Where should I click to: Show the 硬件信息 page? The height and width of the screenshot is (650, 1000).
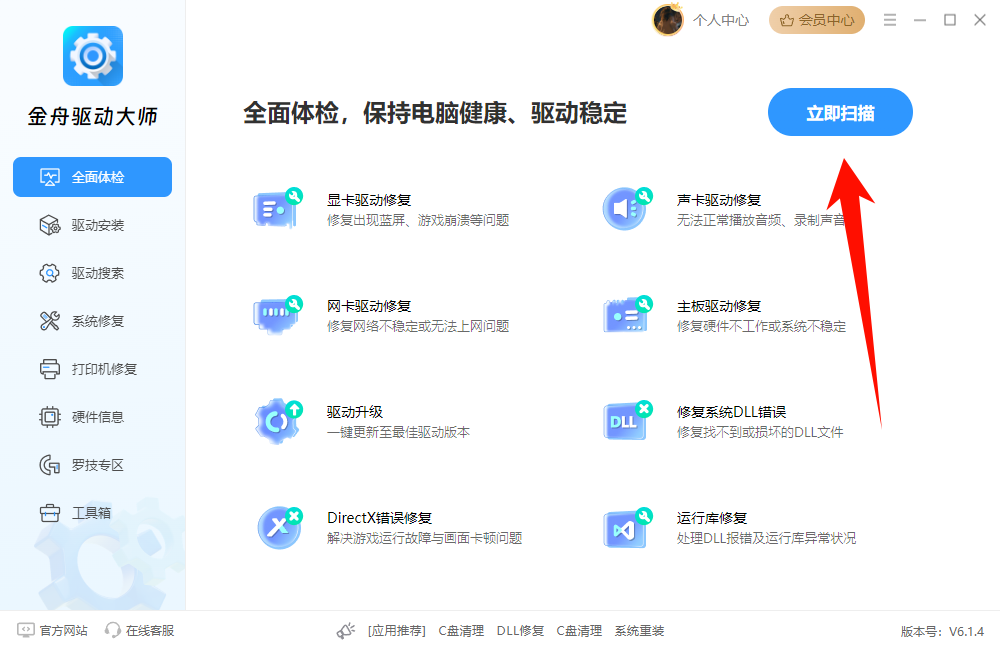[92, 417]
